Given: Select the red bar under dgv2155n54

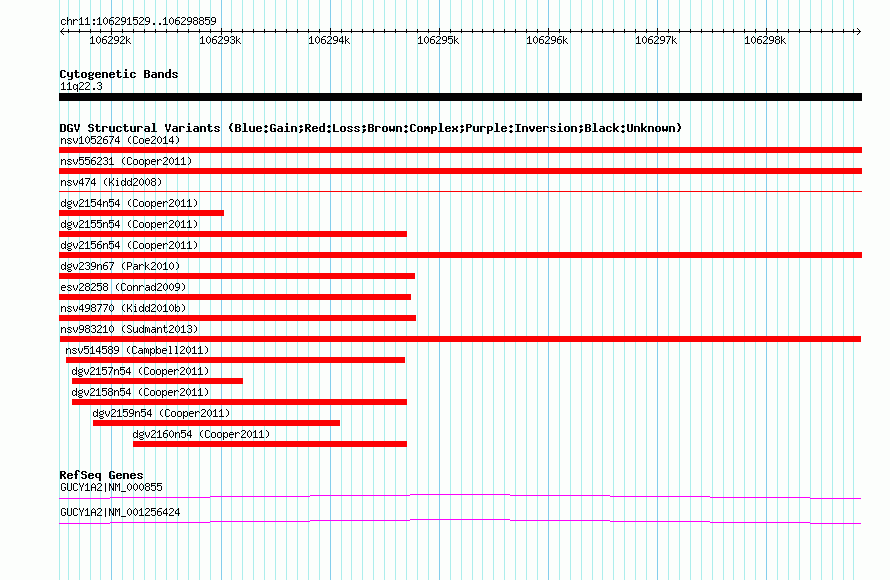Looking at the screenshot, I should coord(233,234).
